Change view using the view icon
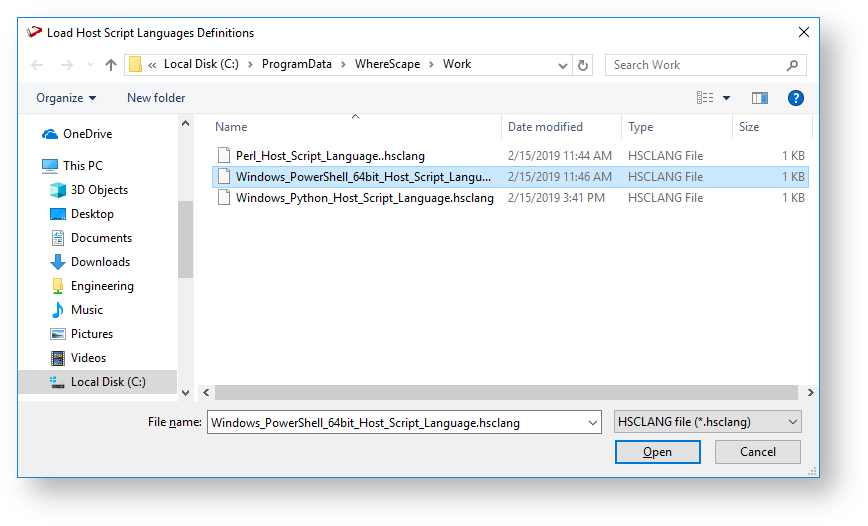This screenshot has width=868, height=526. point(705,98)
